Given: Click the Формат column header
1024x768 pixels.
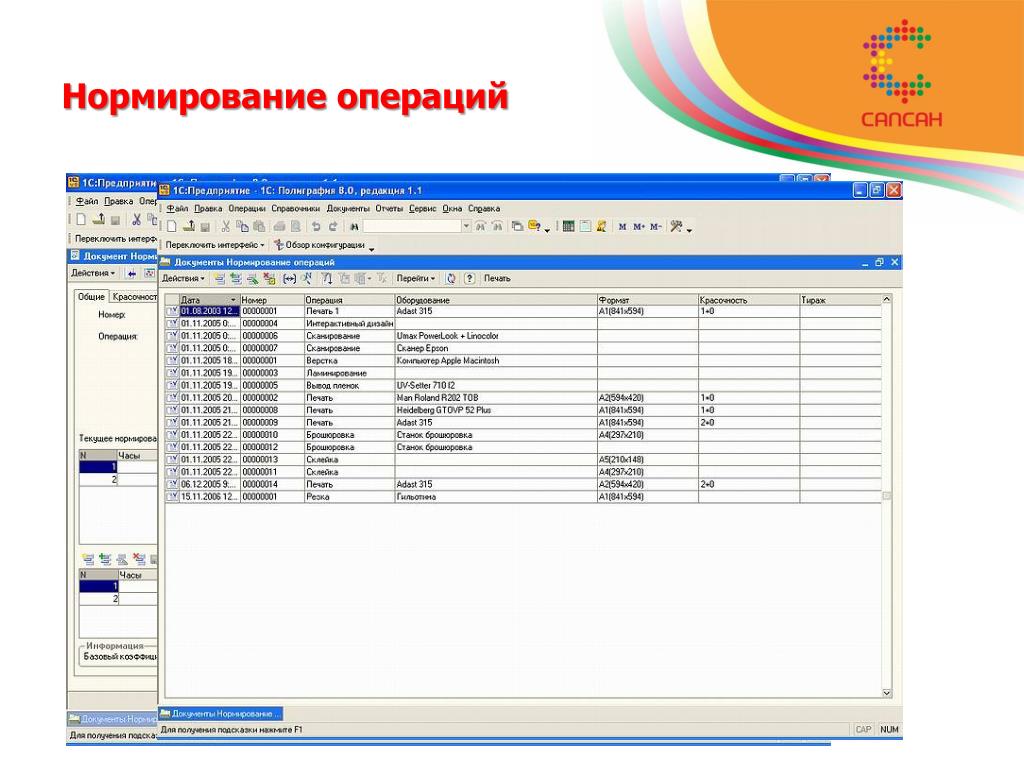Looking at the screenshot, I should click(647, 300).
